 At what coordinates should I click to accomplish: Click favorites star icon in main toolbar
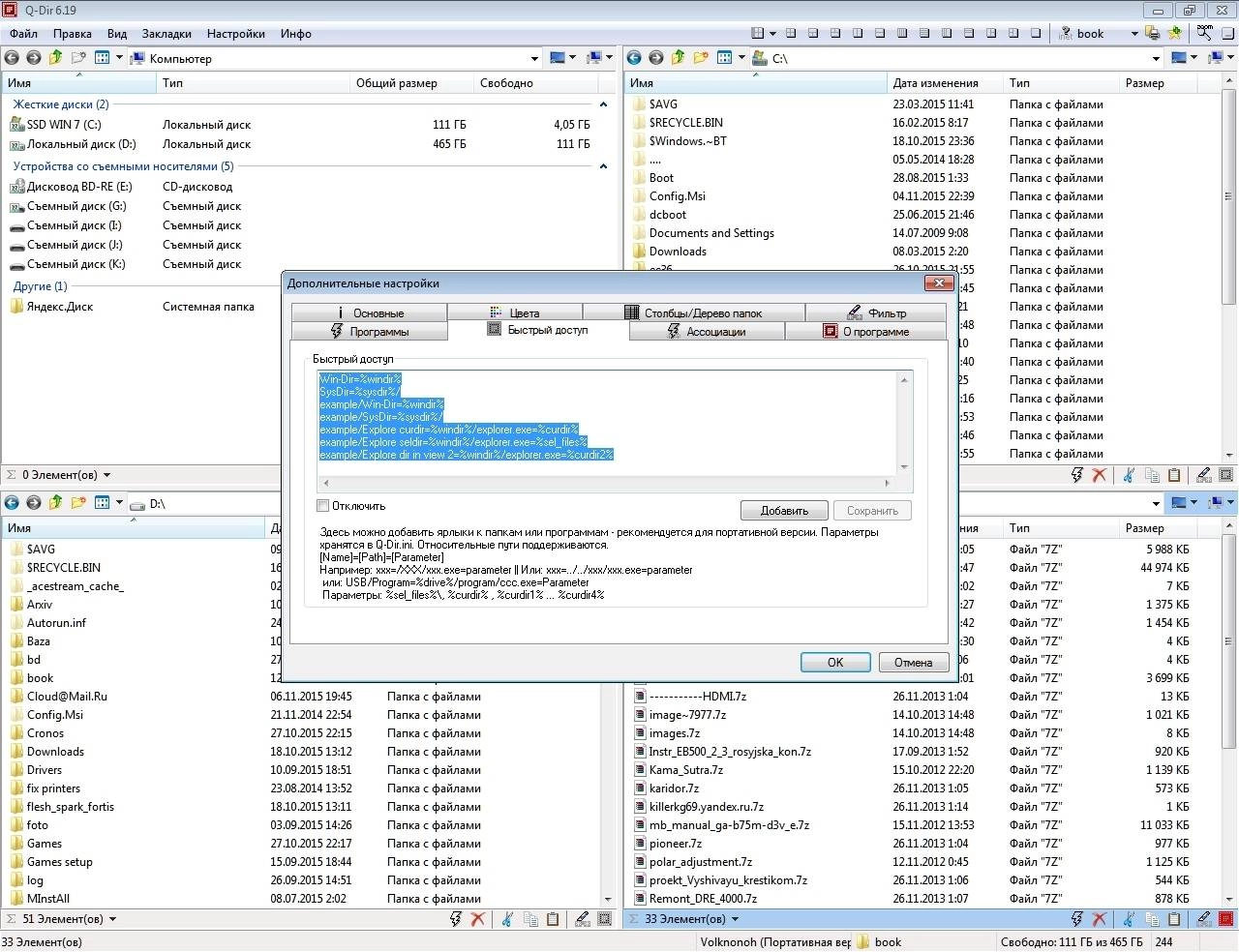tap(1175, 33)
